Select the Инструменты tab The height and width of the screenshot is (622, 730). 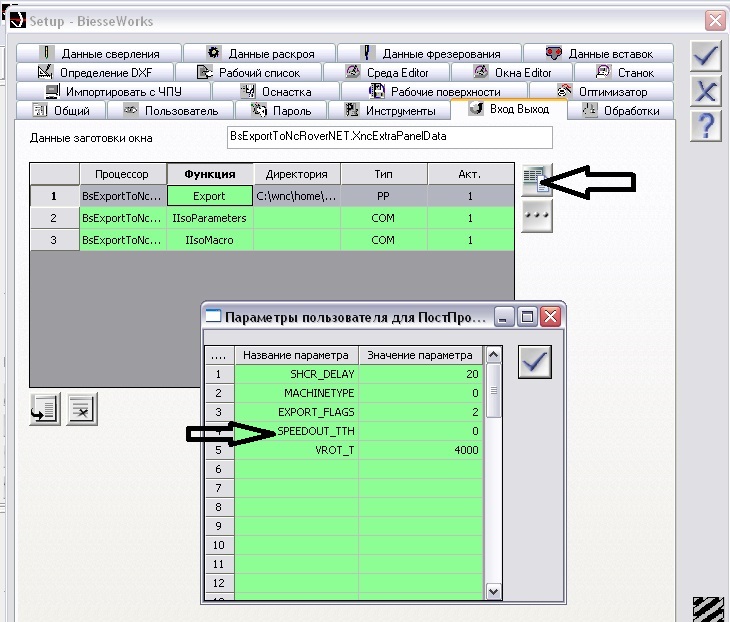(389, 111)
